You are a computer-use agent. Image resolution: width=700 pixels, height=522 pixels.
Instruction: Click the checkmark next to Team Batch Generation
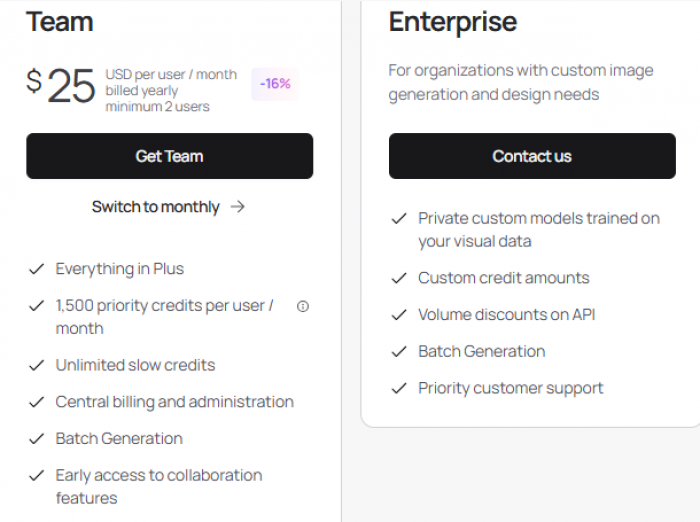pyautogui.click(x=36, y=439)
